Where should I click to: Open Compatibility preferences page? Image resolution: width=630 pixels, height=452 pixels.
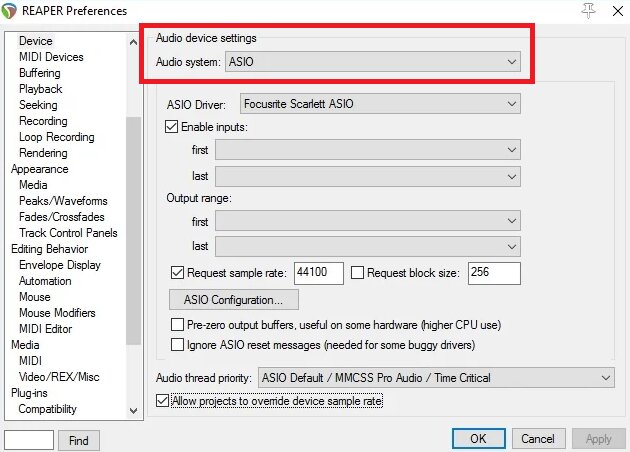point(47,409)
